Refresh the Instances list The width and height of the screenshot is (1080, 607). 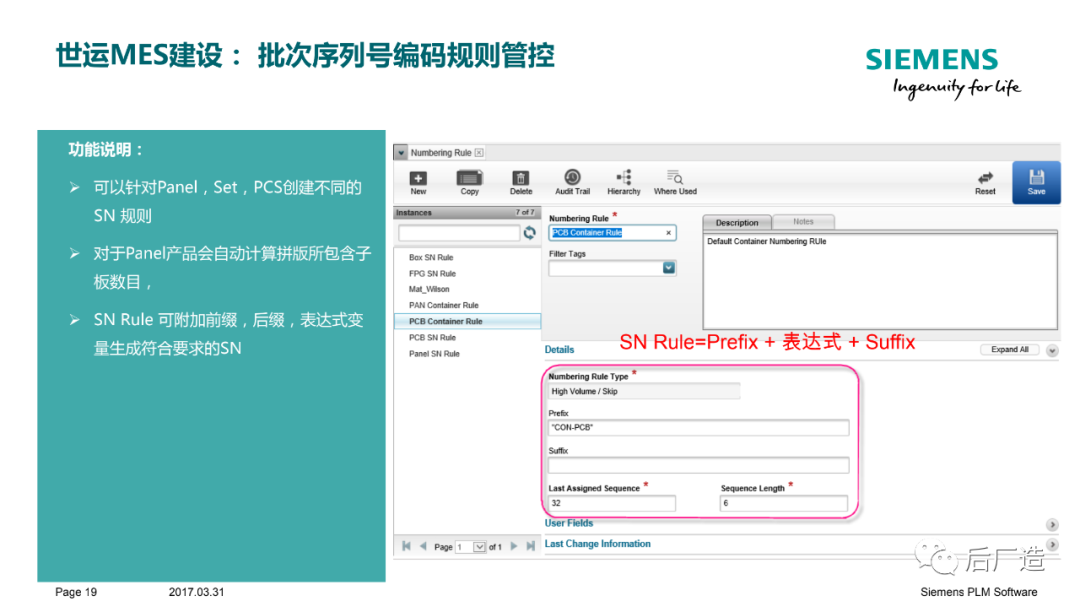click(x=529, y=232)
